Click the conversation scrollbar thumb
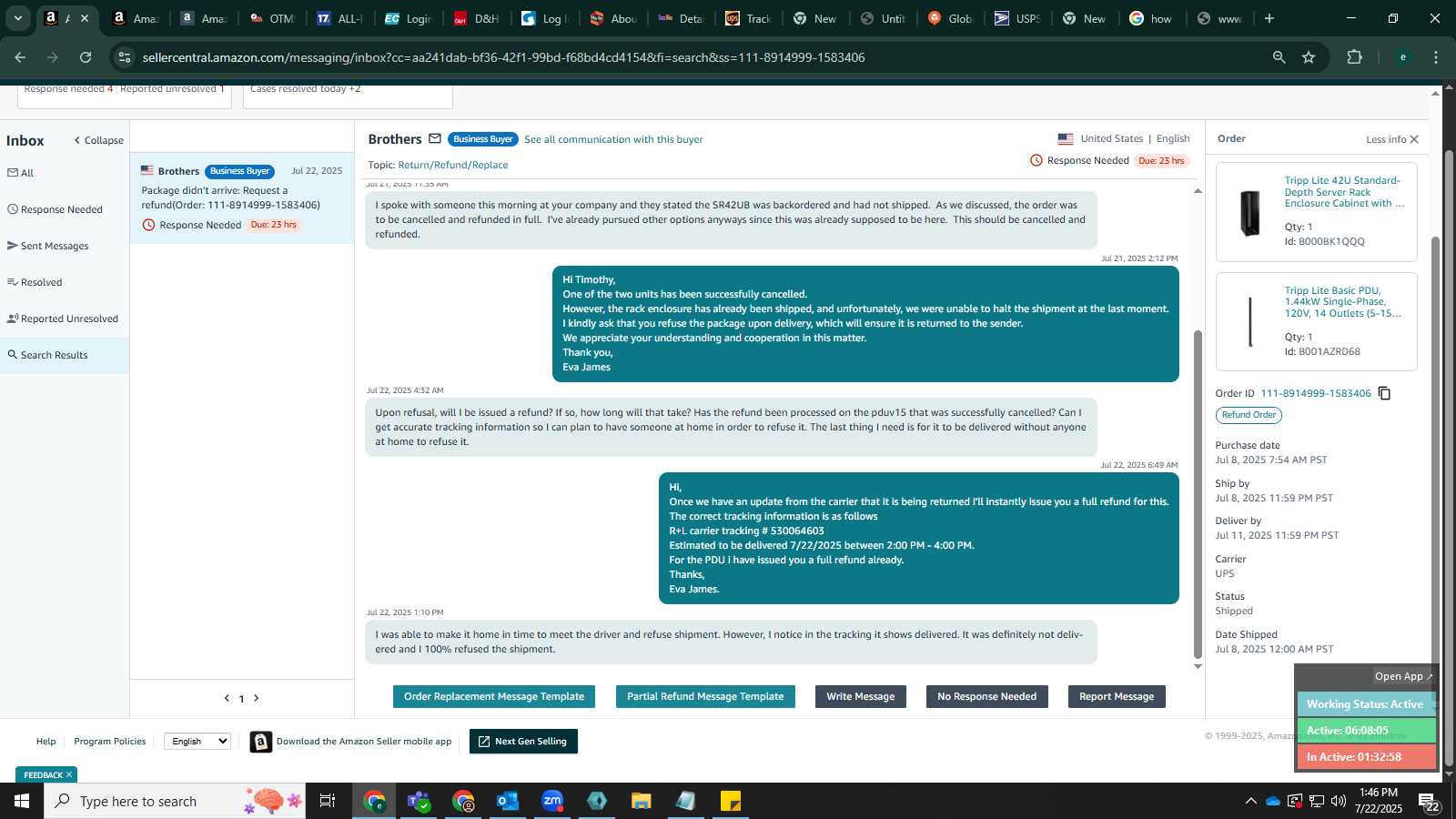The width and height of the screenshot is (1456, 819). pyautogui.click(x=1198, y=494)
